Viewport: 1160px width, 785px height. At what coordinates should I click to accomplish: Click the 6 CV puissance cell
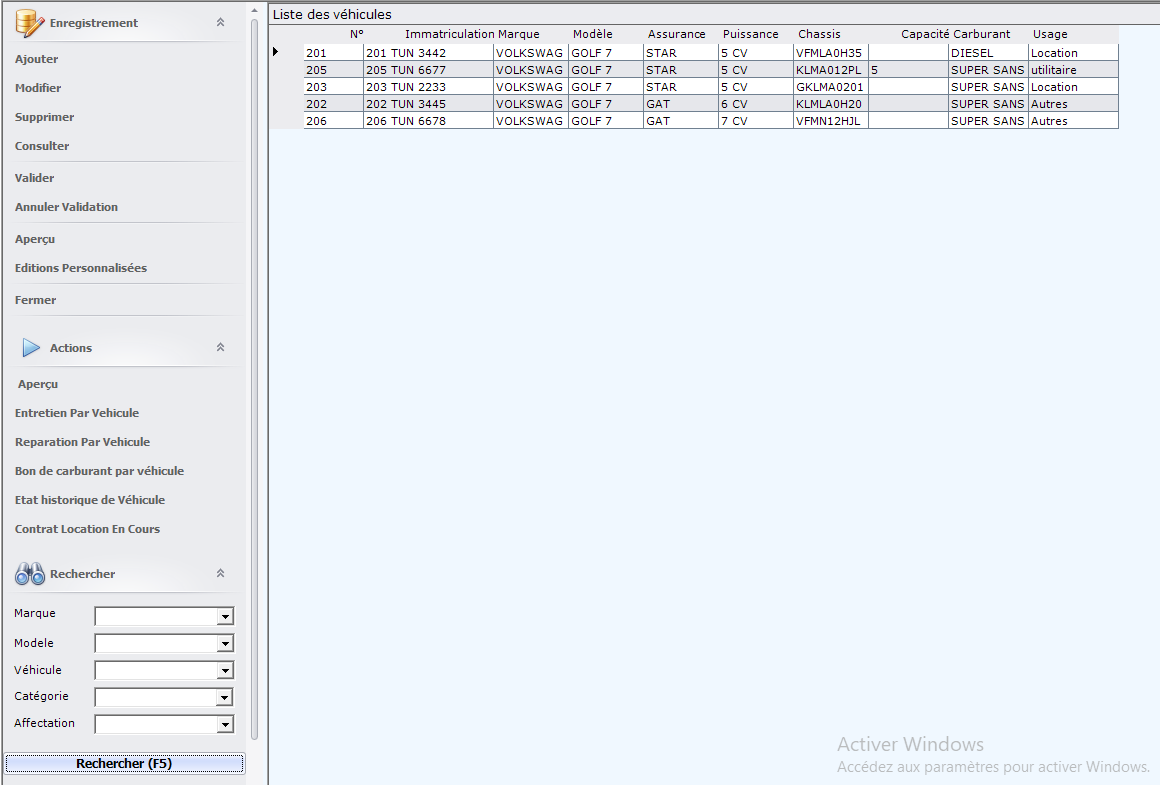click(755, 104)
